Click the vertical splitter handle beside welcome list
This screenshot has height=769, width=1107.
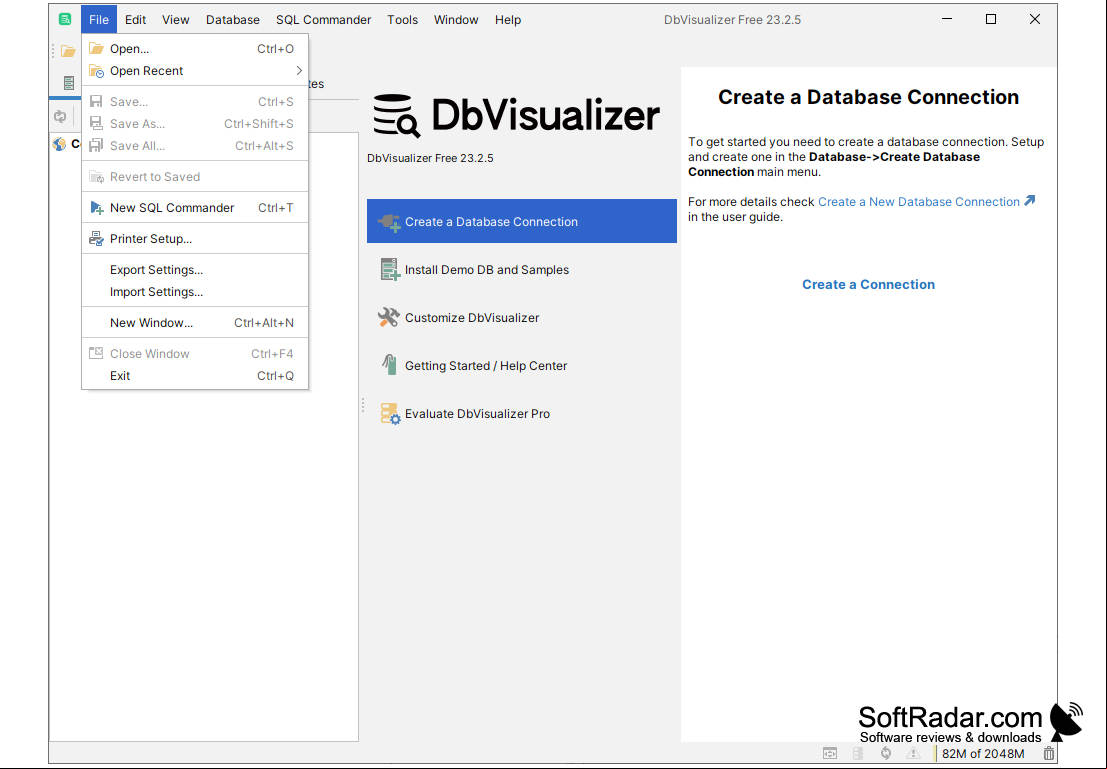click(363, 405)
